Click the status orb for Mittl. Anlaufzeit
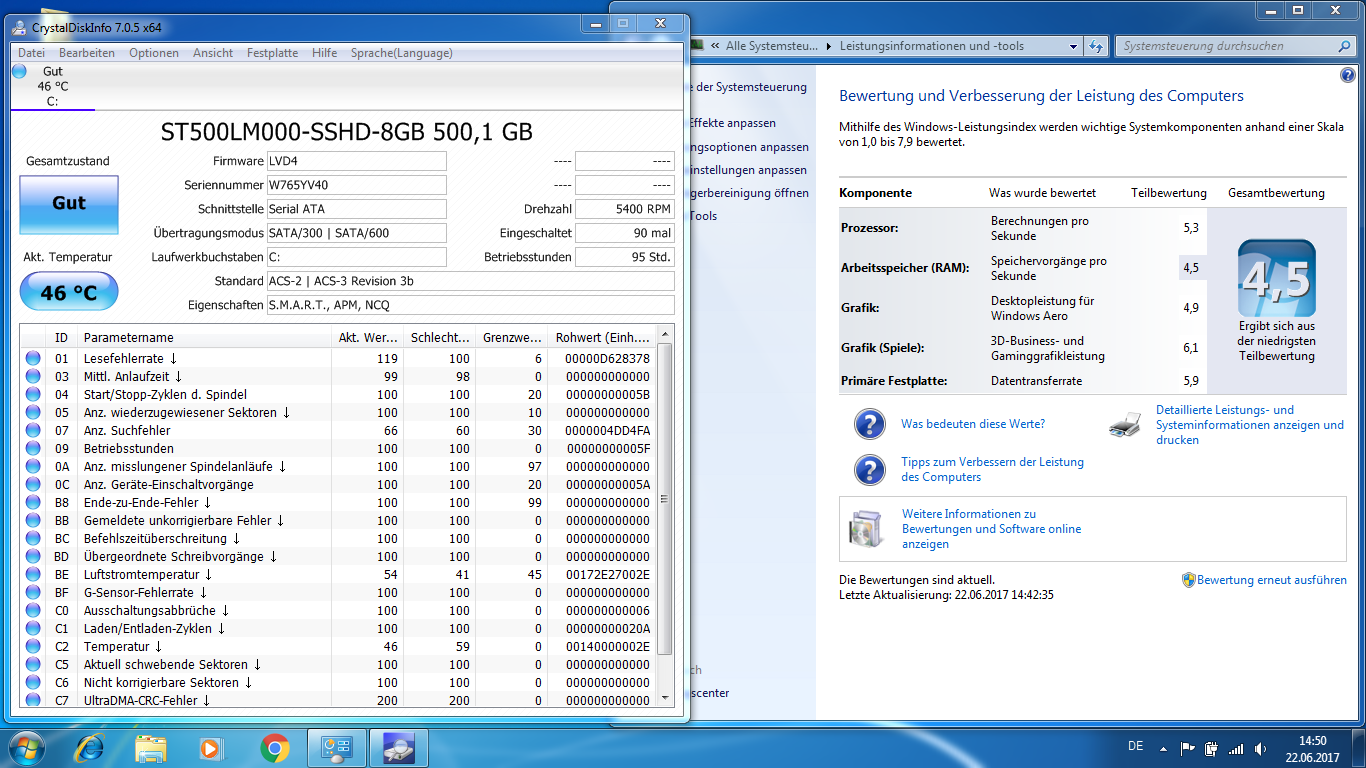This screenshot has width=1366, height=768. click(33, 376)
